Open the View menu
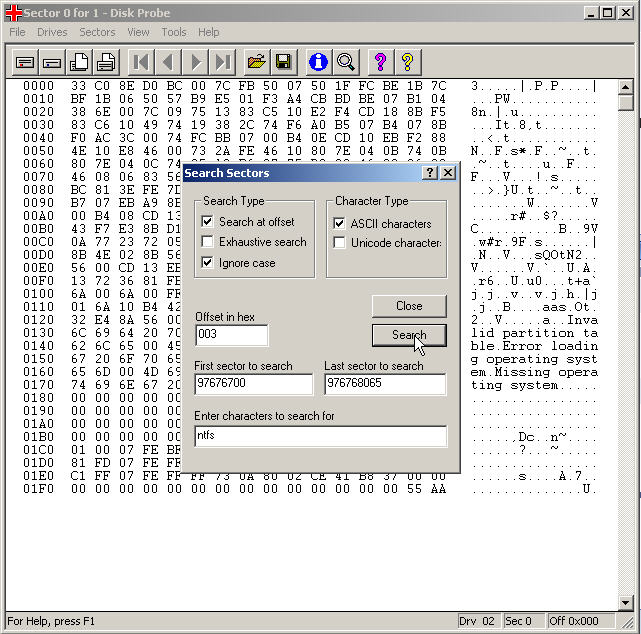The height and width of the screenshot is (634, 641). tap(138, 32)
